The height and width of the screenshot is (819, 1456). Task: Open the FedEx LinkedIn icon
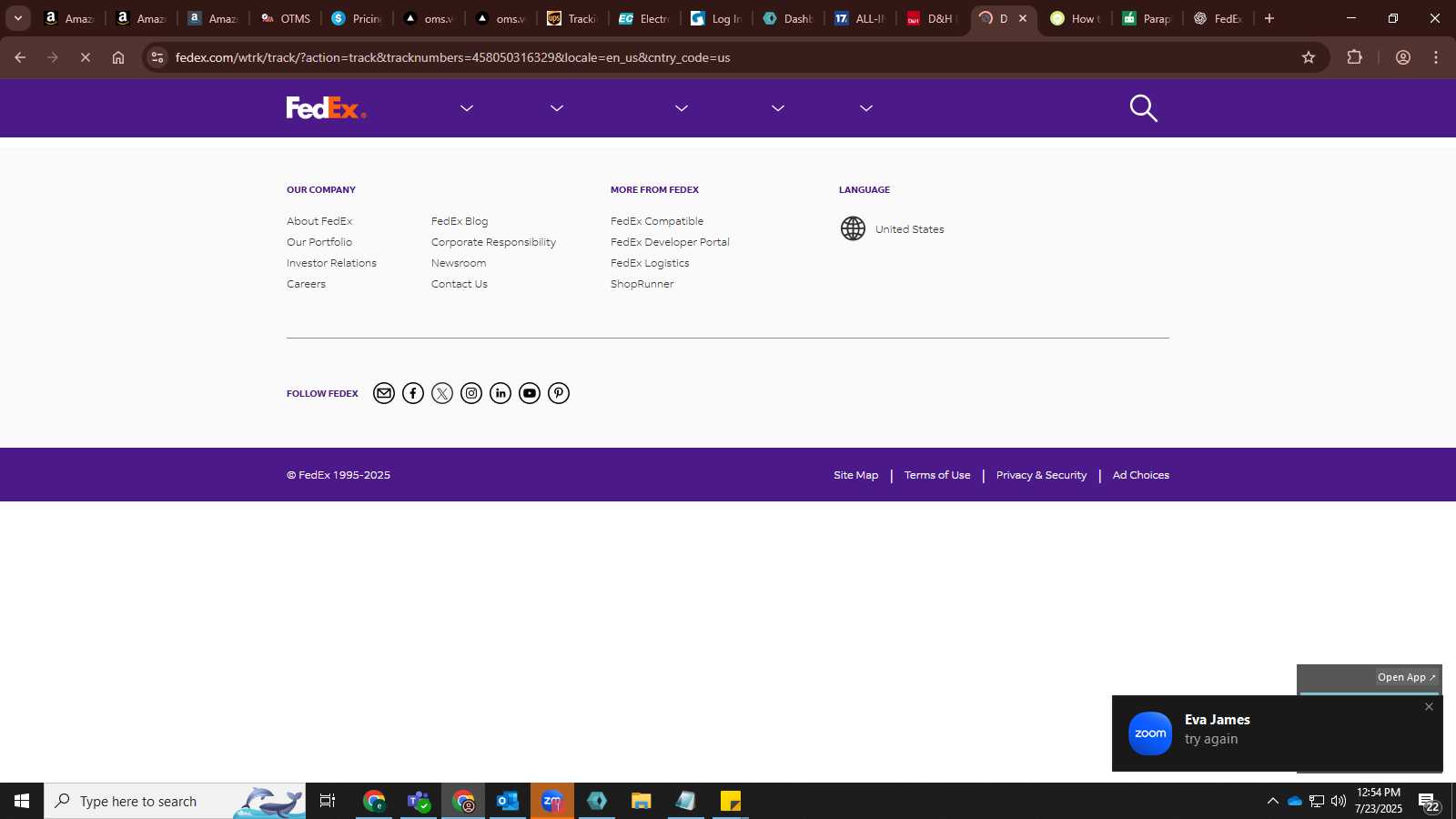[x=500, y=393]
